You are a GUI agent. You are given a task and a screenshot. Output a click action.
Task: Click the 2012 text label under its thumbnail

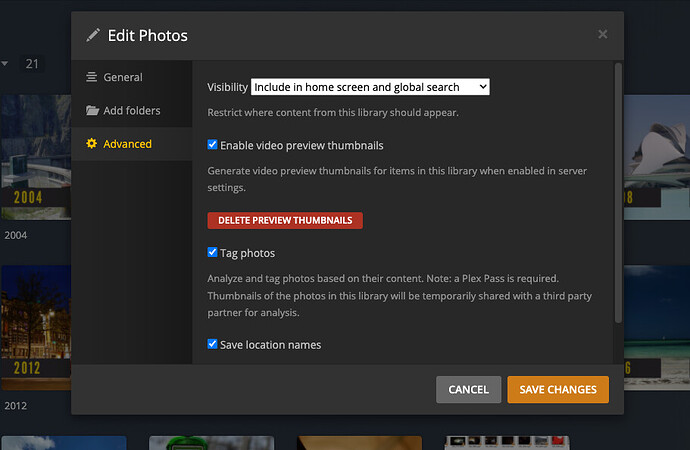click(15, 407)
